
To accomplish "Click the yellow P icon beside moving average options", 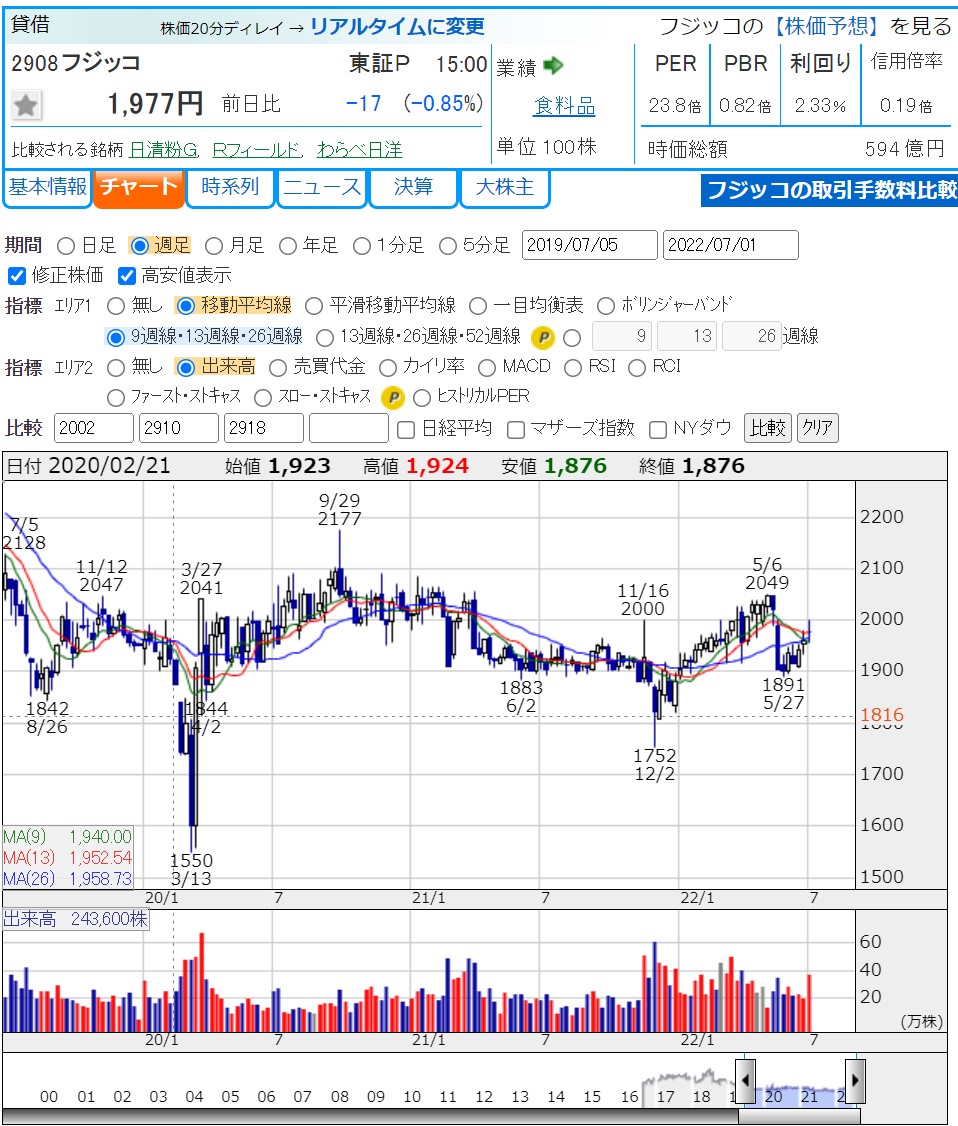I will point(542,337).
